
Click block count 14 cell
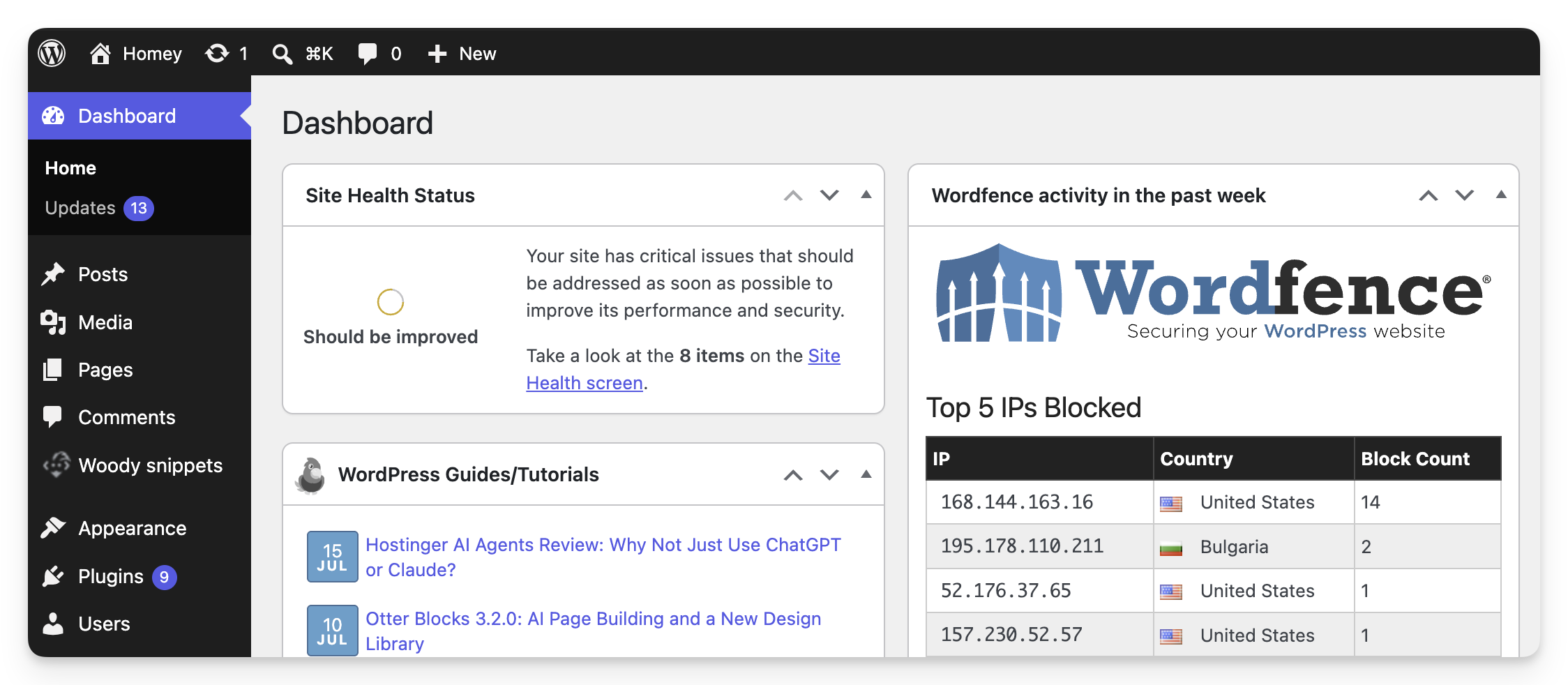[x=1427, y=502]
